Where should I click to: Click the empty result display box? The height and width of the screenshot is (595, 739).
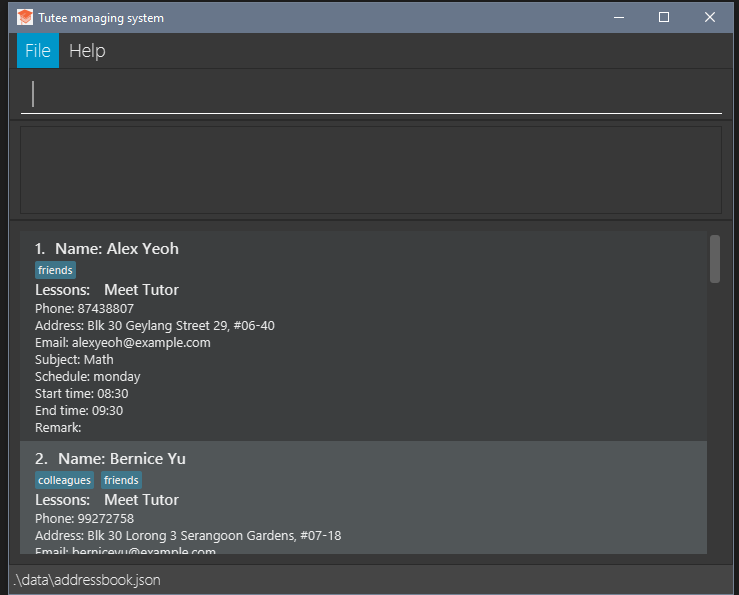click(x=370, y=169)
